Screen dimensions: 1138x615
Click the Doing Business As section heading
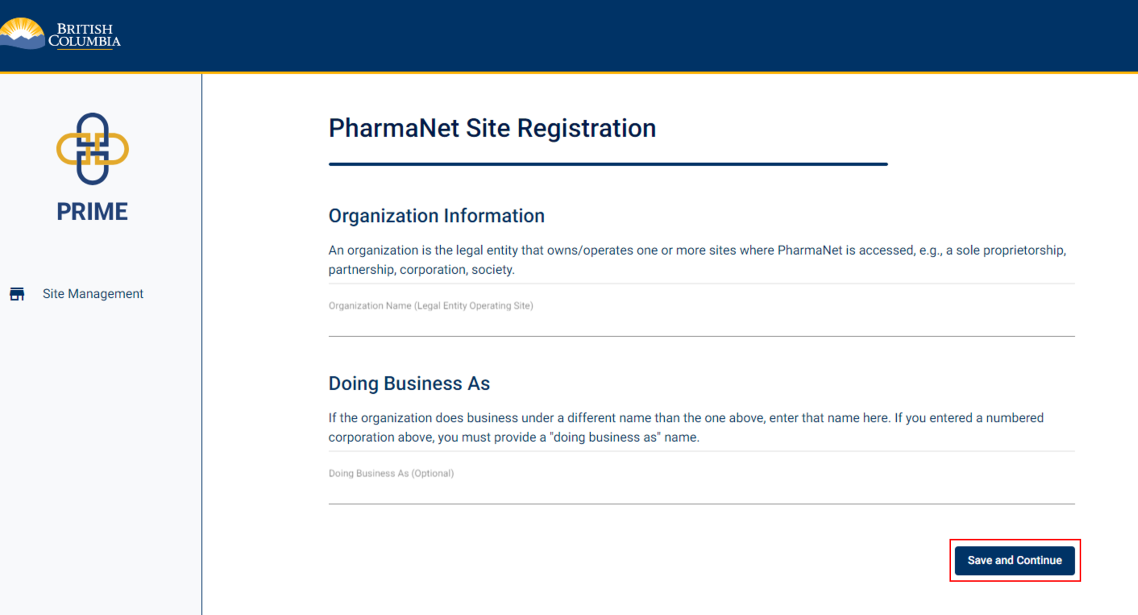click(408, 384)
